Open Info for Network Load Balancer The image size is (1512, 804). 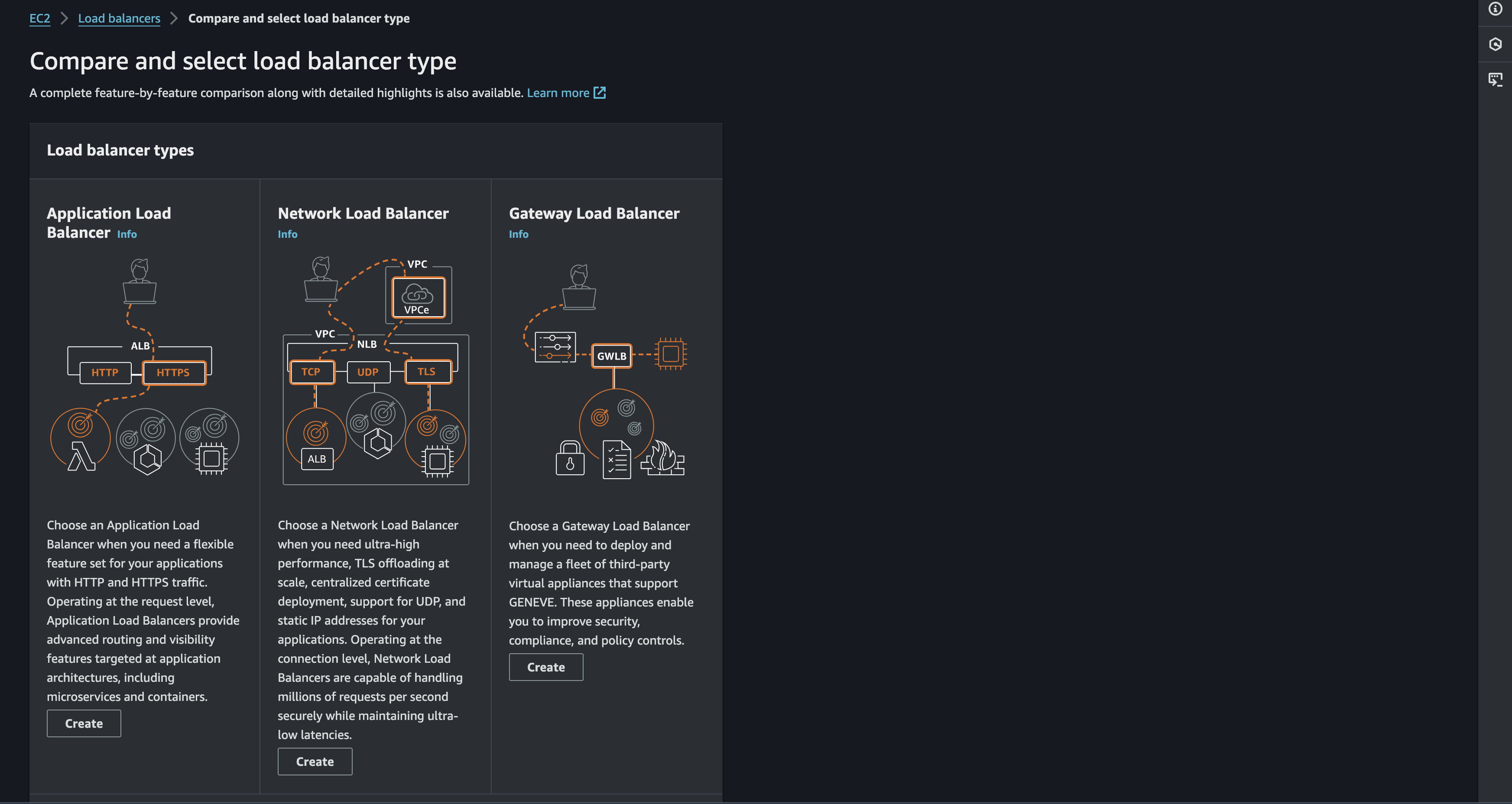pos(288,234)
